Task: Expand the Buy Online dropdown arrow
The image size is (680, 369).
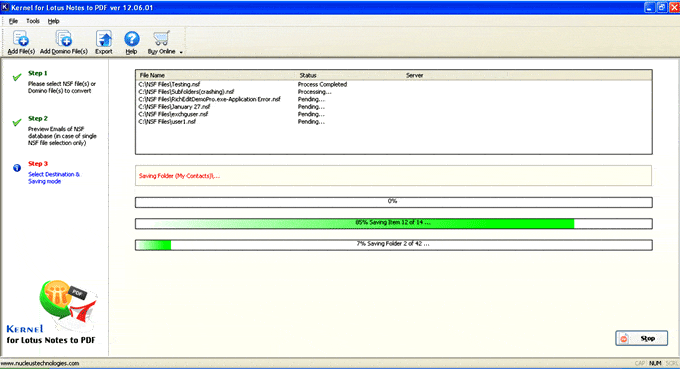Action: coord(181,52)
